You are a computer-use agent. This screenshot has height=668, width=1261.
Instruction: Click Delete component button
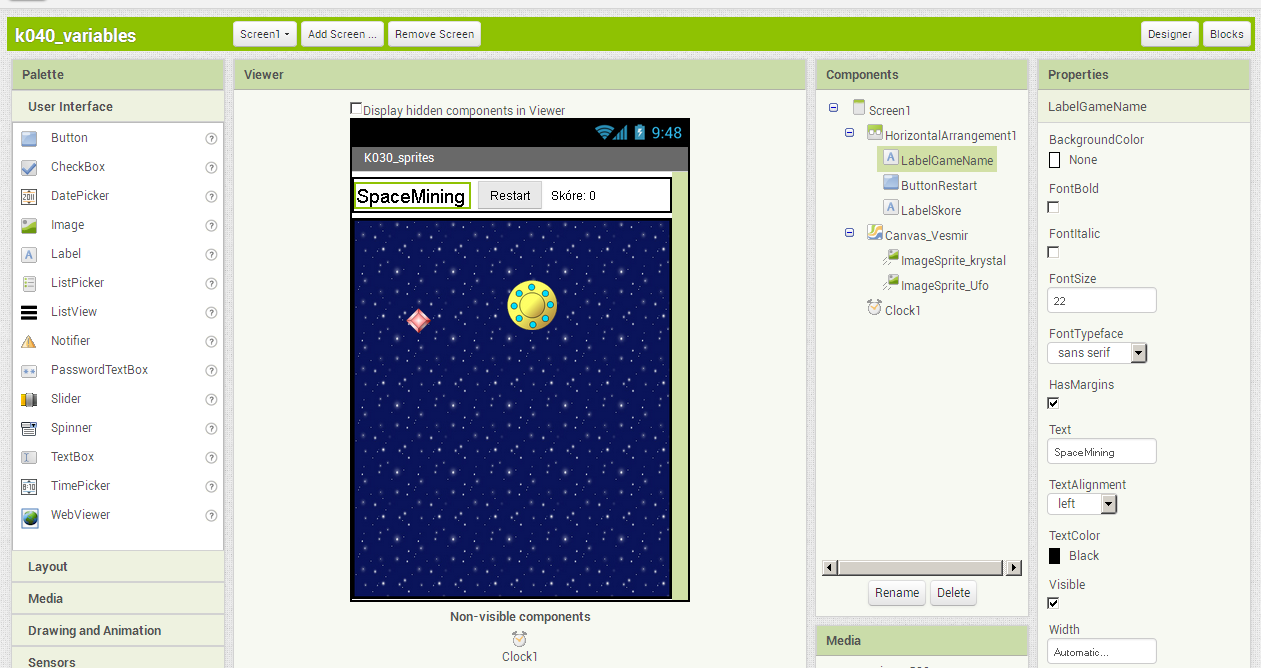[x=953, y=593]
